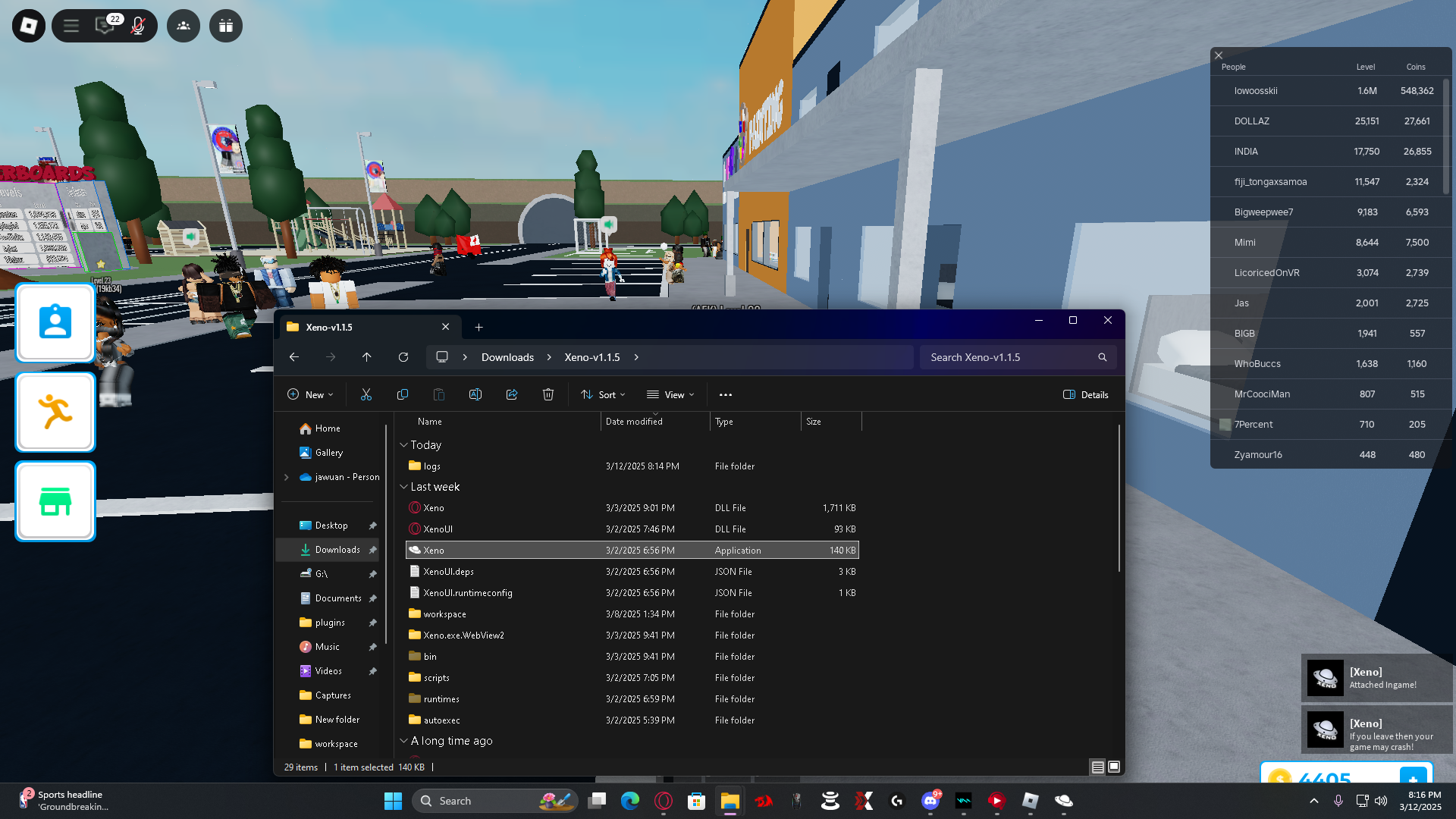
Task: Click the This PC monitor icon in address bar
Action: (442, 357)
